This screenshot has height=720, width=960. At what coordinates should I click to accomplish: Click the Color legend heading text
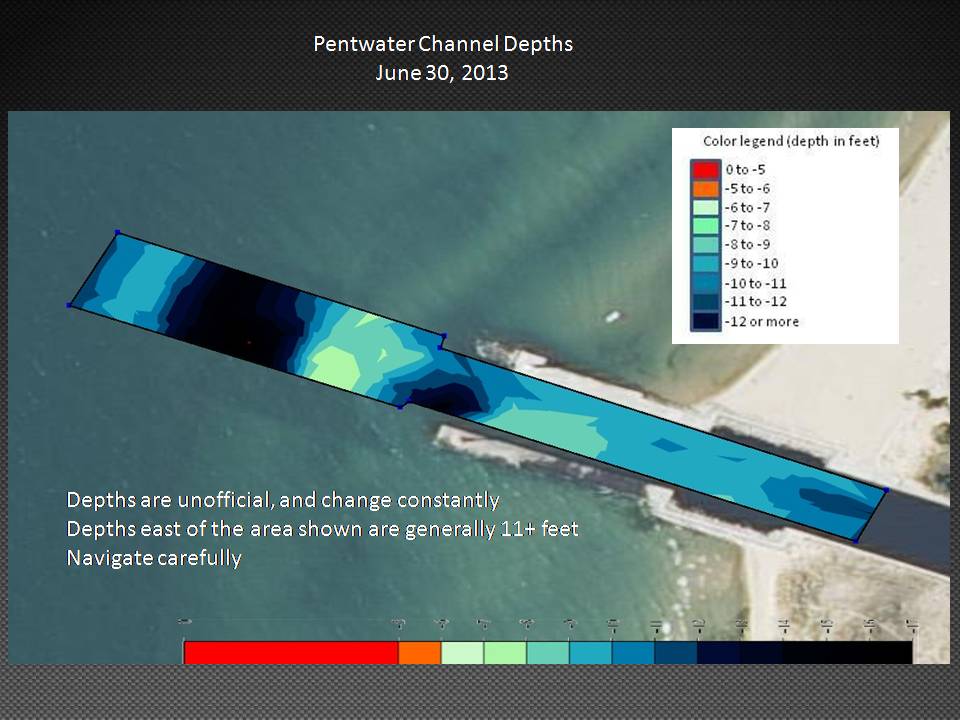coord(790,142)
